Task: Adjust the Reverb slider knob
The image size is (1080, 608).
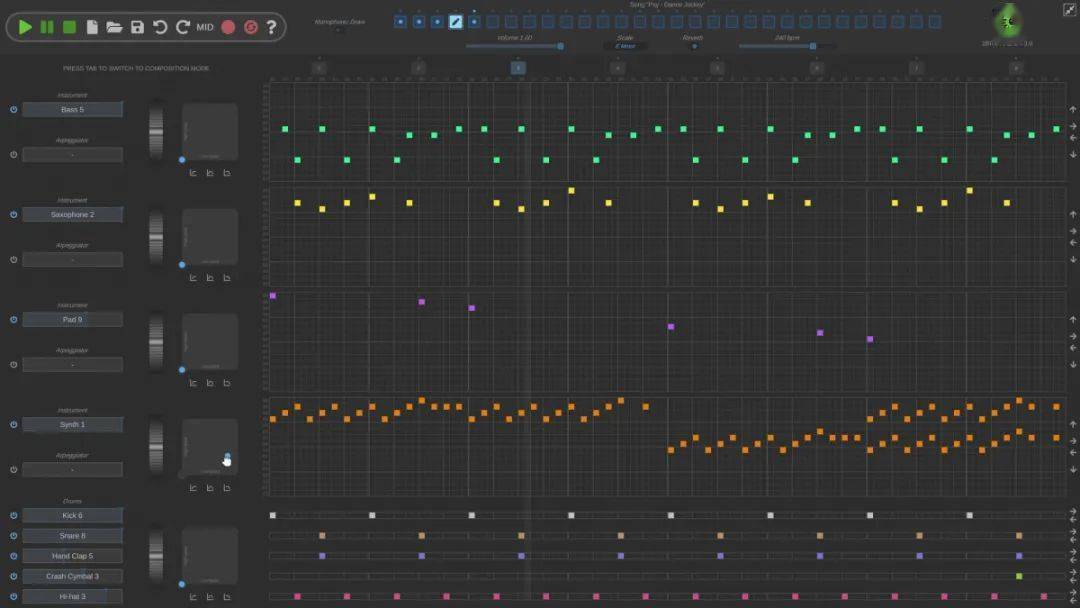Action: pos(694,46)
